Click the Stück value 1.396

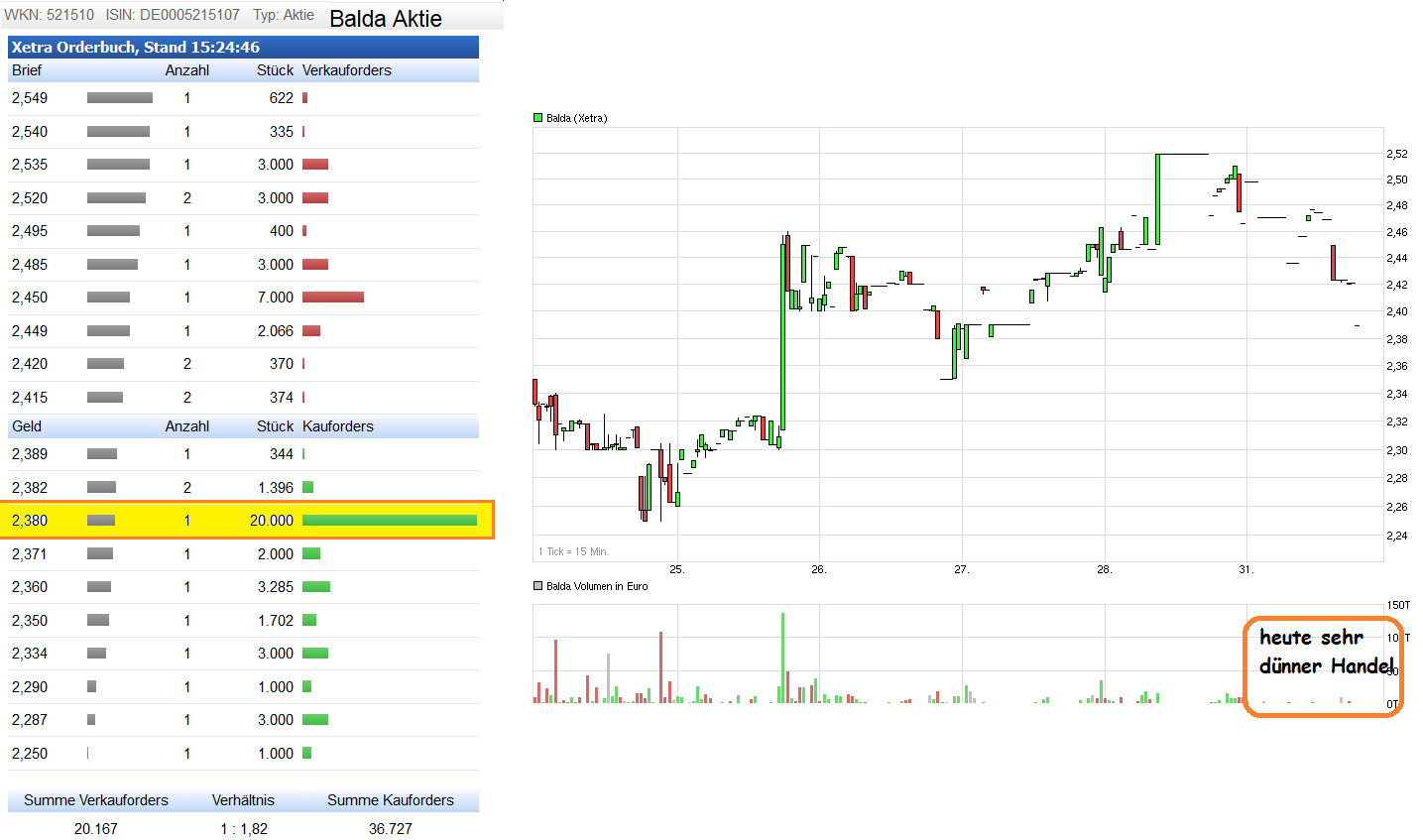click(276, 488)
